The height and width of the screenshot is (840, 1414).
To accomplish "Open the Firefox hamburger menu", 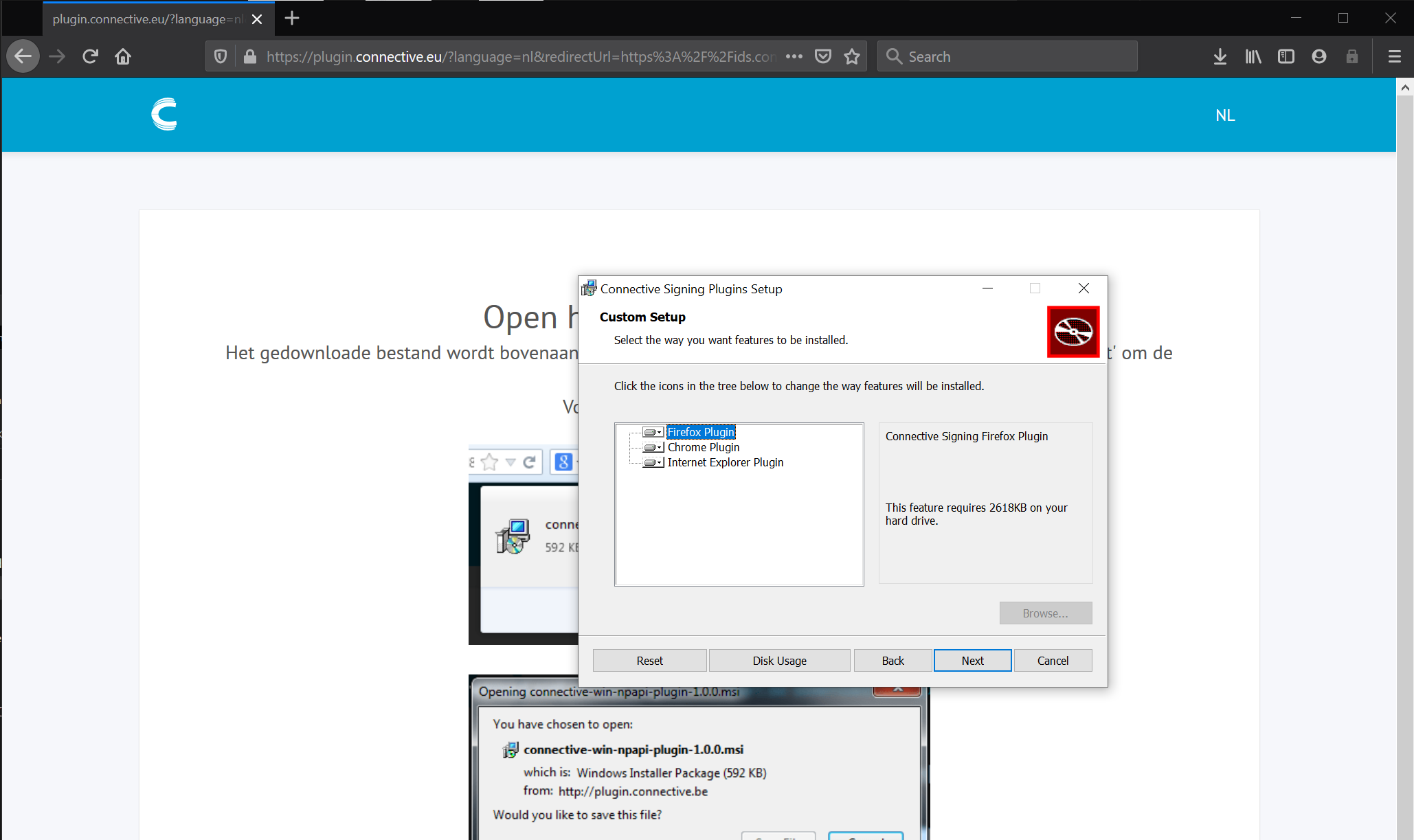I will (1395, 56).
